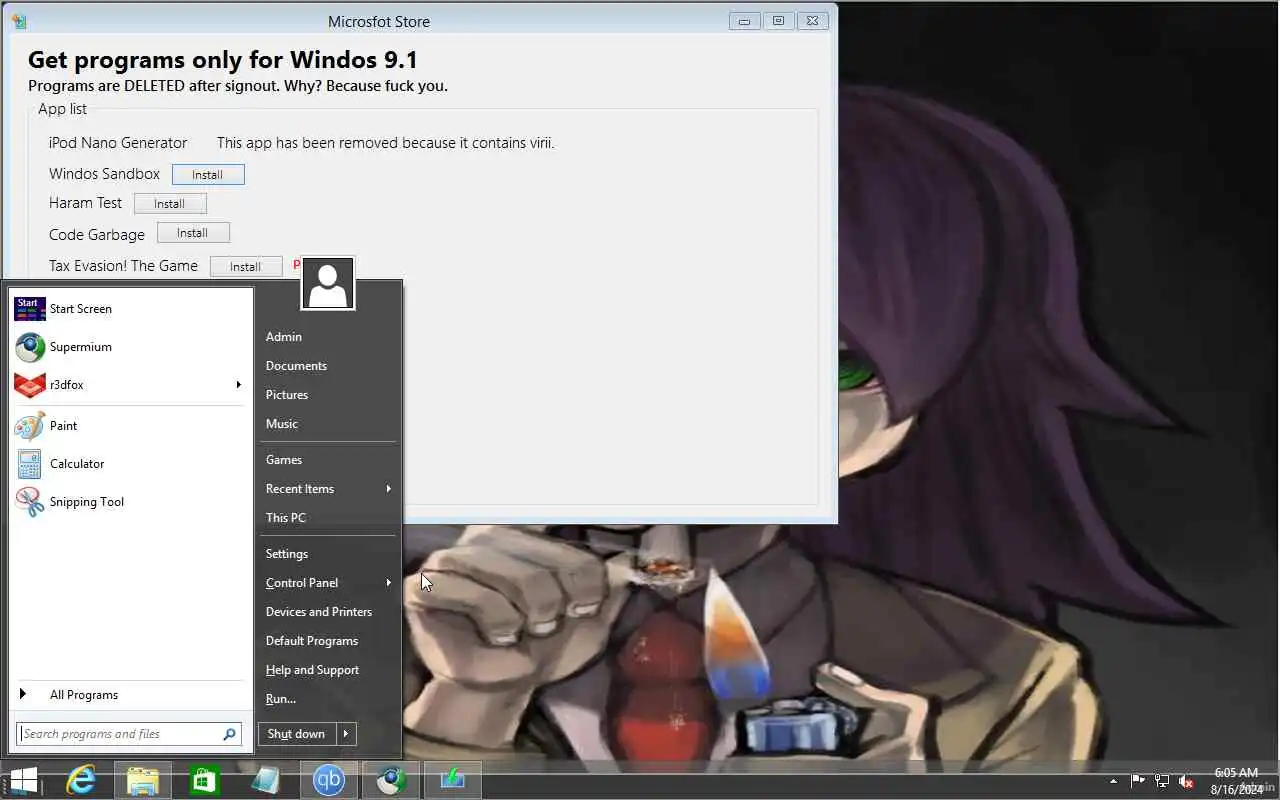Open the Start Screen tile icon

30,309
